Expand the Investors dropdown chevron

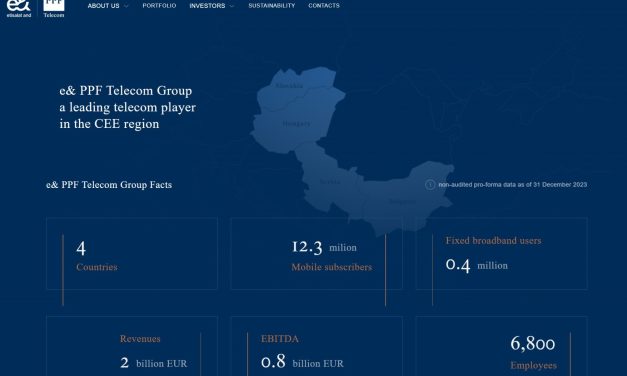(x=232, y=6)
